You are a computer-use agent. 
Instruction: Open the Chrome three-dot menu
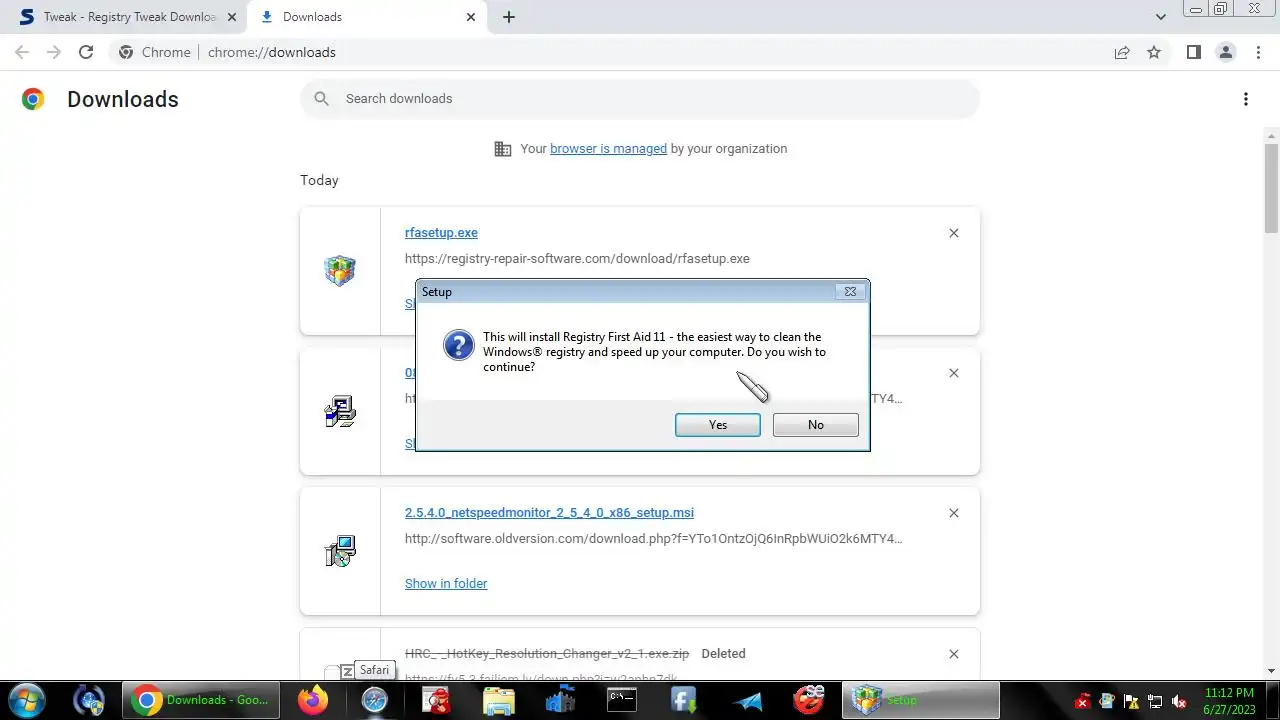[x=1258, y=52]
